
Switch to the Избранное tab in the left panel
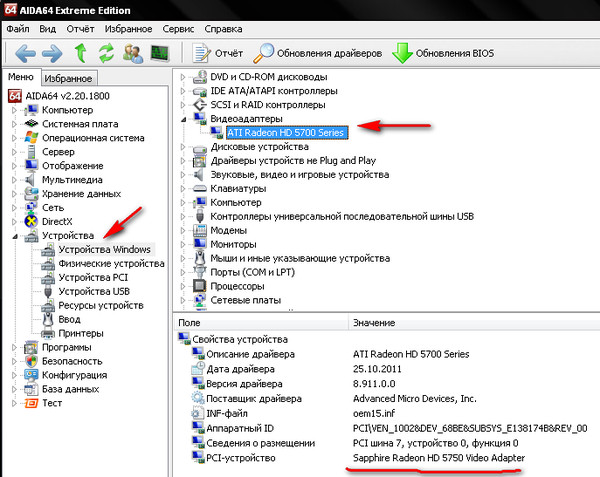pyautogui.click(x=68, y=78)
